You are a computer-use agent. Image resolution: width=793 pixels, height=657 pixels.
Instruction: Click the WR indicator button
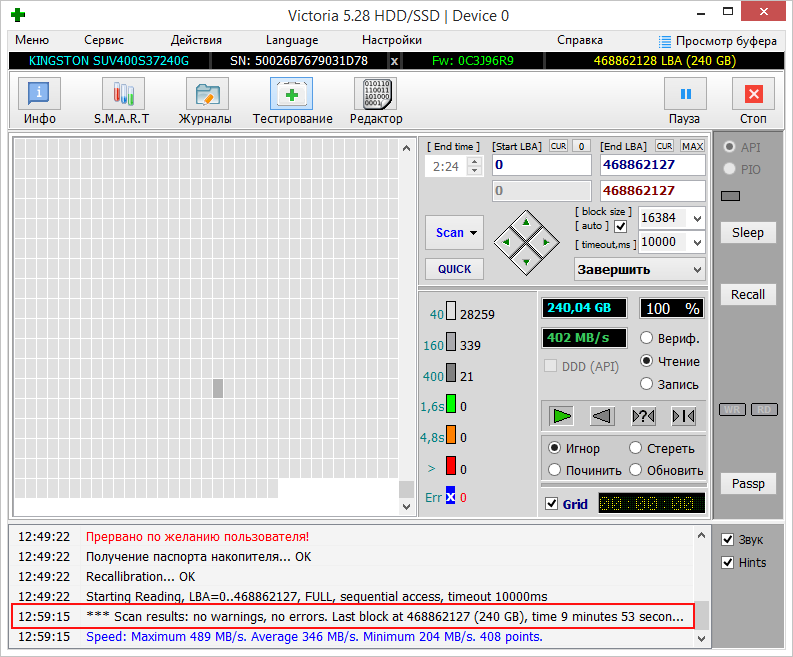point(732,409)
